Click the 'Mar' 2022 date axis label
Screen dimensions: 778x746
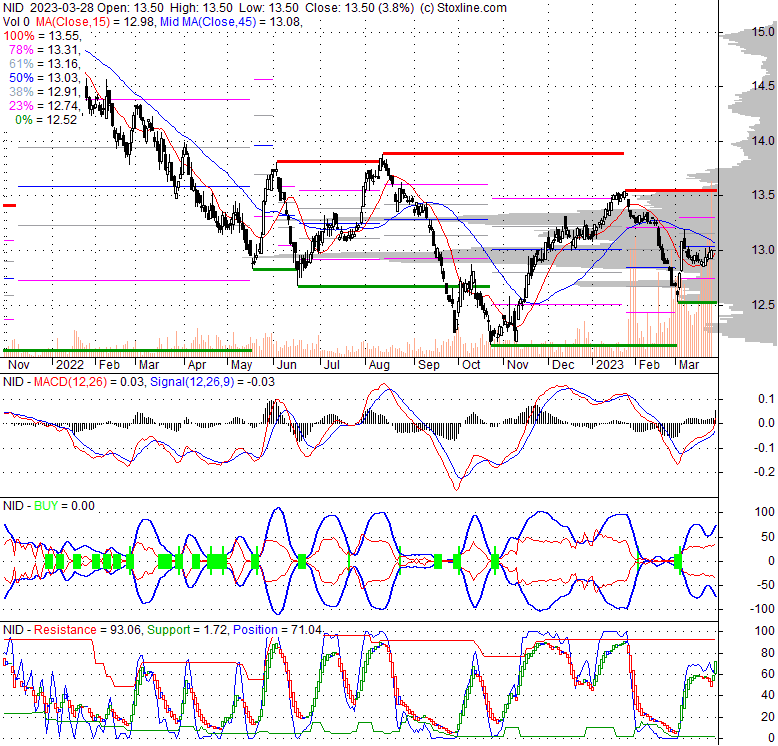point(149,365)
